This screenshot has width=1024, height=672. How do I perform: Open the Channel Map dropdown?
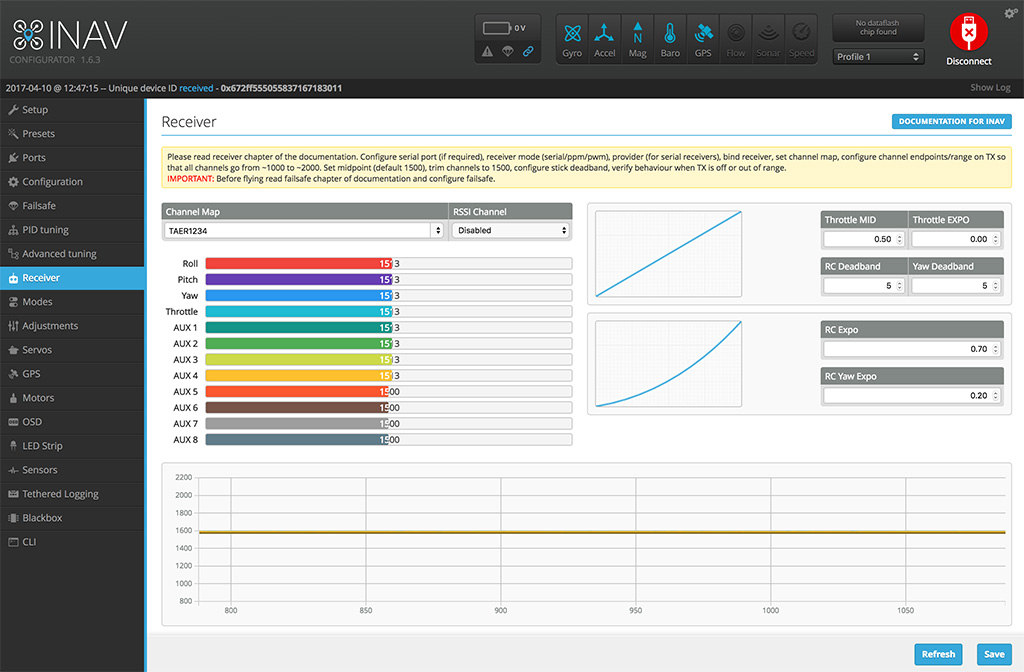pyautogui.click(x=304, y=230)
